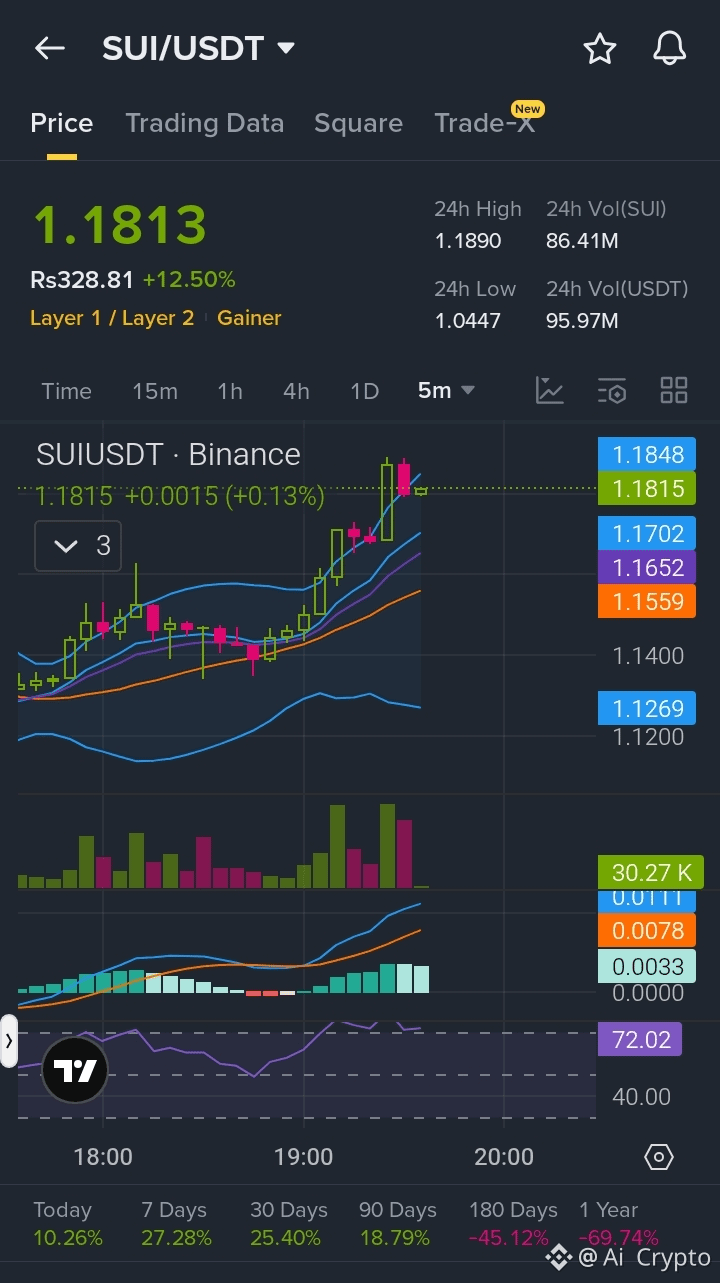Screen dimensions: 720x1283
Task: Select the Price tab
Action: coord(62,123)
